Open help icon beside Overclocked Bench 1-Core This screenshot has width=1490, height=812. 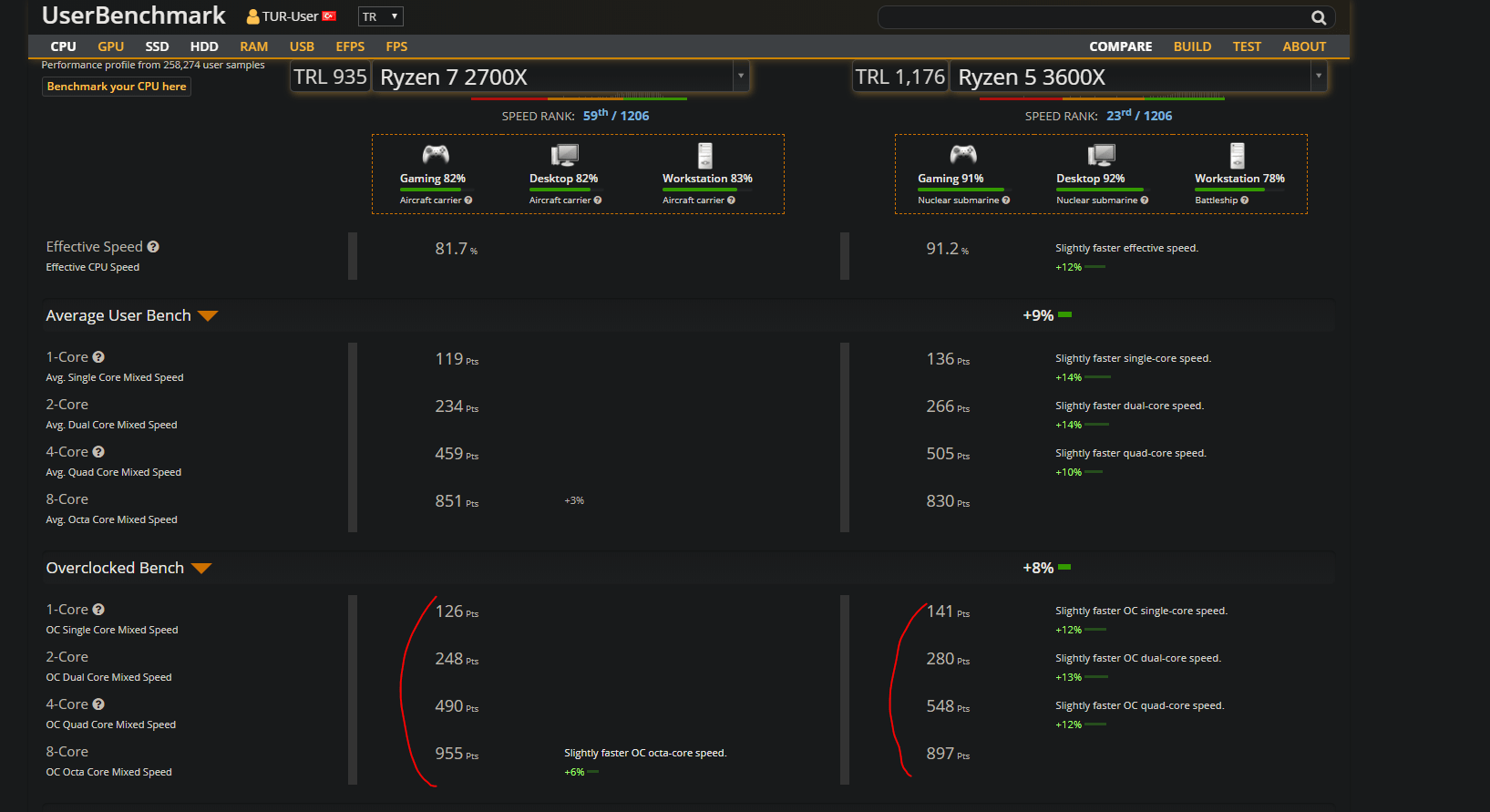pos(98,610)
